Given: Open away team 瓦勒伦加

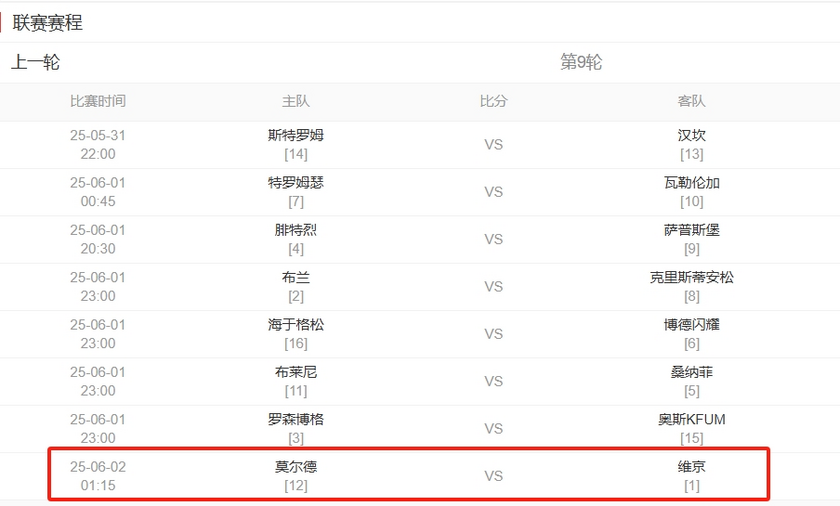Looking at the screenshot, I should pyautogui.click(x=692, y=182).
